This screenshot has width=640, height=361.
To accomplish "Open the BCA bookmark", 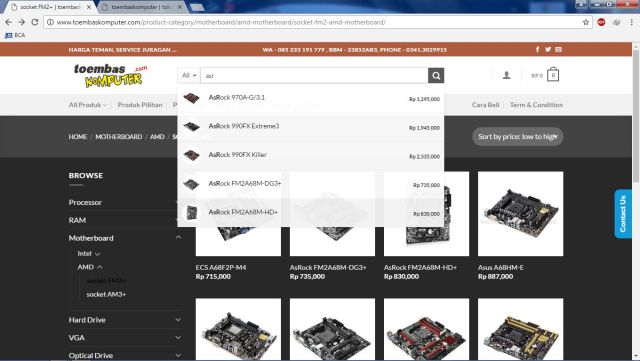I will [x=15, y=35].
